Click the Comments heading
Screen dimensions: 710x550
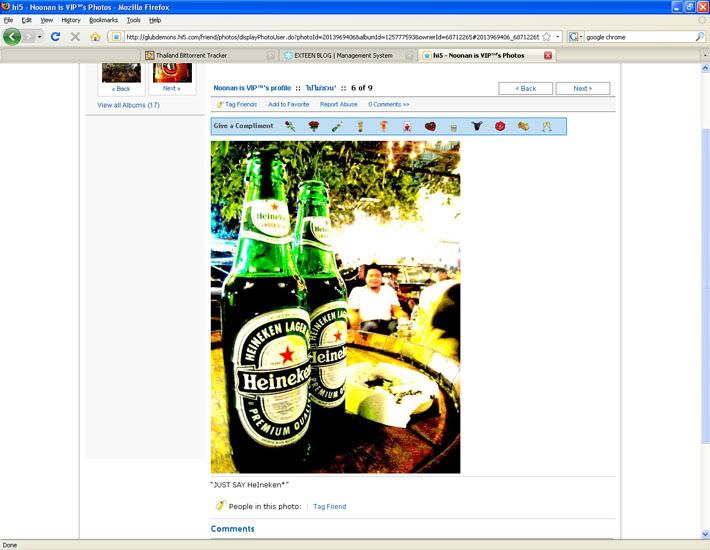[x=232, y=529]
